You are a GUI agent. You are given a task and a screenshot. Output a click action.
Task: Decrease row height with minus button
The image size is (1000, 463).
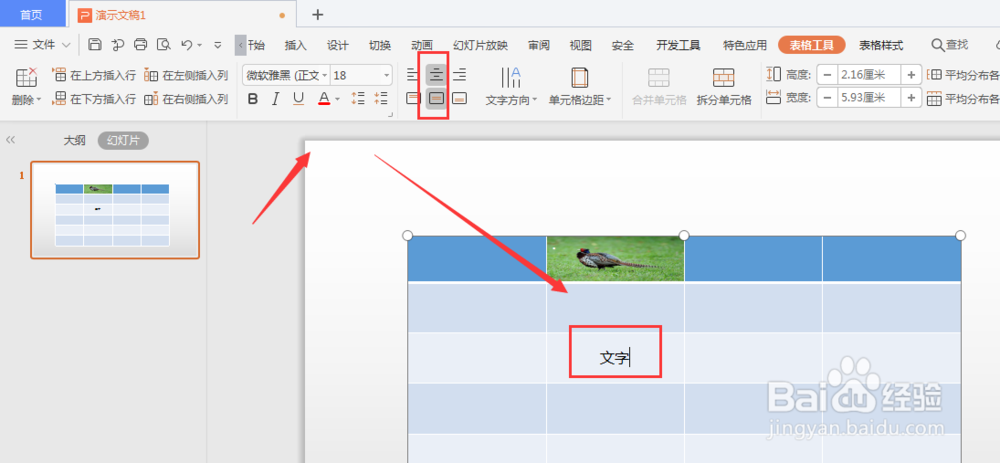827,75
